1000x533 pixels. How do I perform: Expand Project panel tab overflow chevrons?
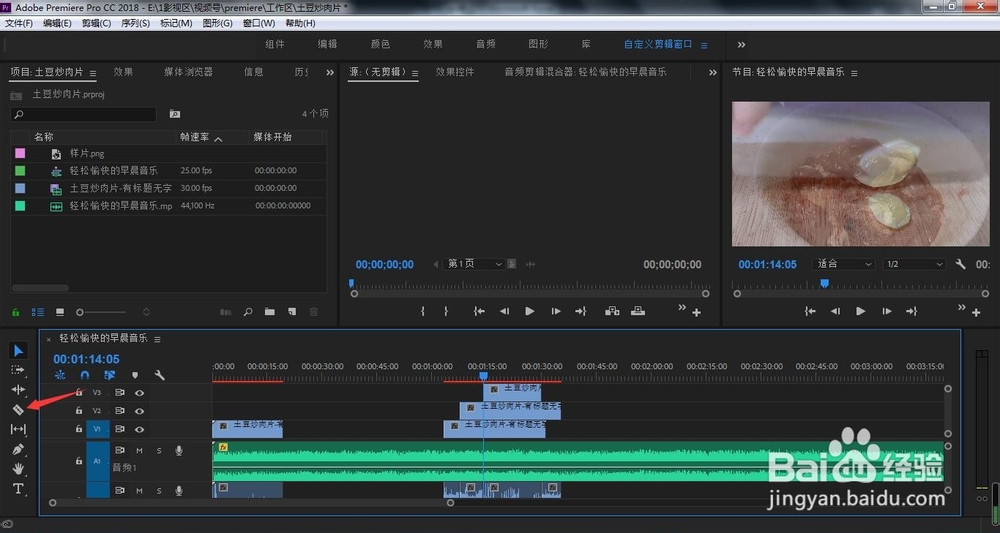pyautogui.click(x=330, y=73)
